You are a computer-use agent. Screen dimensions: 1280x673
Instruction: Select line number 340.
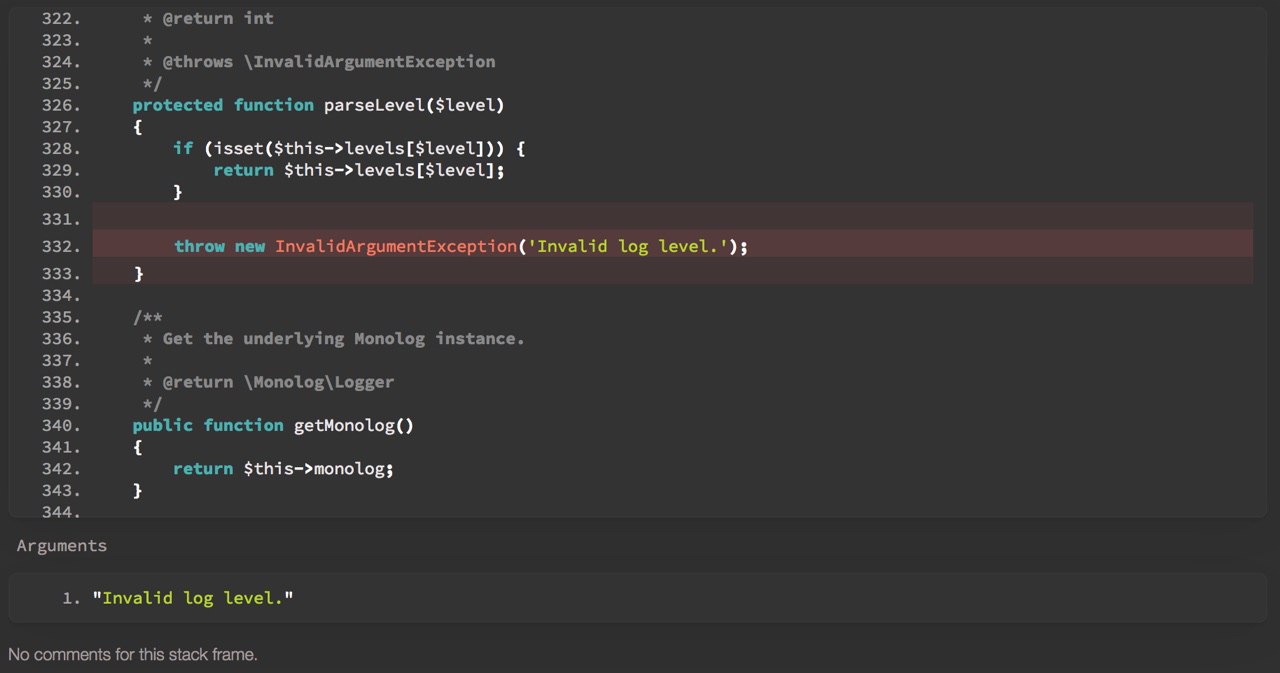pyautogui.click(x=60, y=426)
